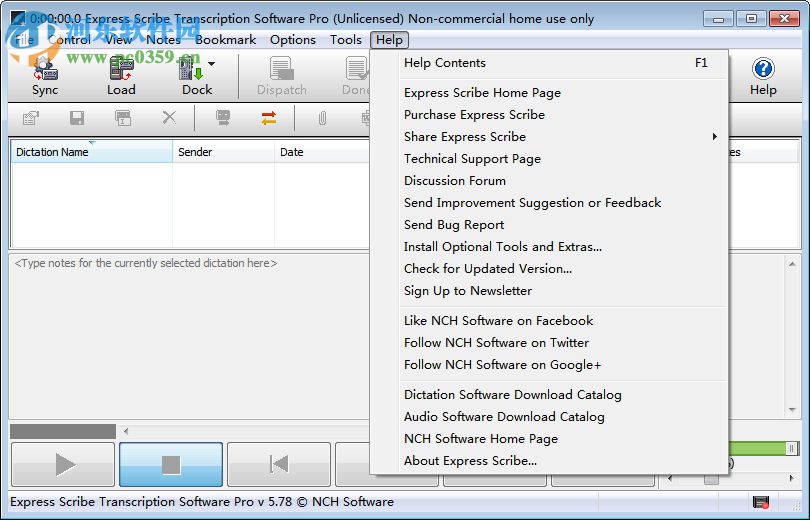Adjust the green volume slider handle
This screenshot has width=810, height=520.
(791, 448)
